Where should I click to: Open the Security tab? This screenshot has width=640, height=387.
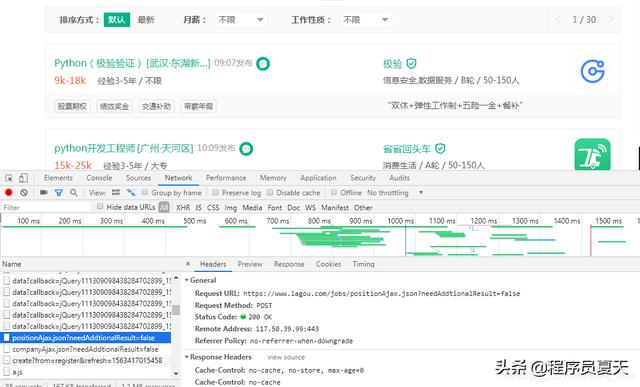[x=363, y=178]
